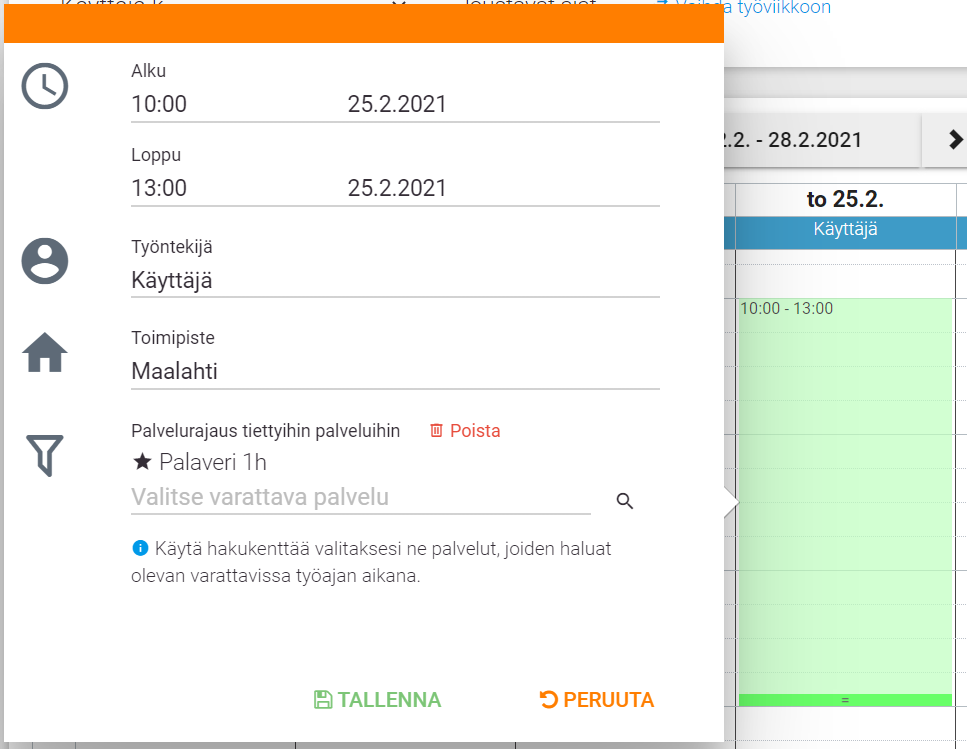
Task: Click the to 25.2. day header
Action: 845,199
